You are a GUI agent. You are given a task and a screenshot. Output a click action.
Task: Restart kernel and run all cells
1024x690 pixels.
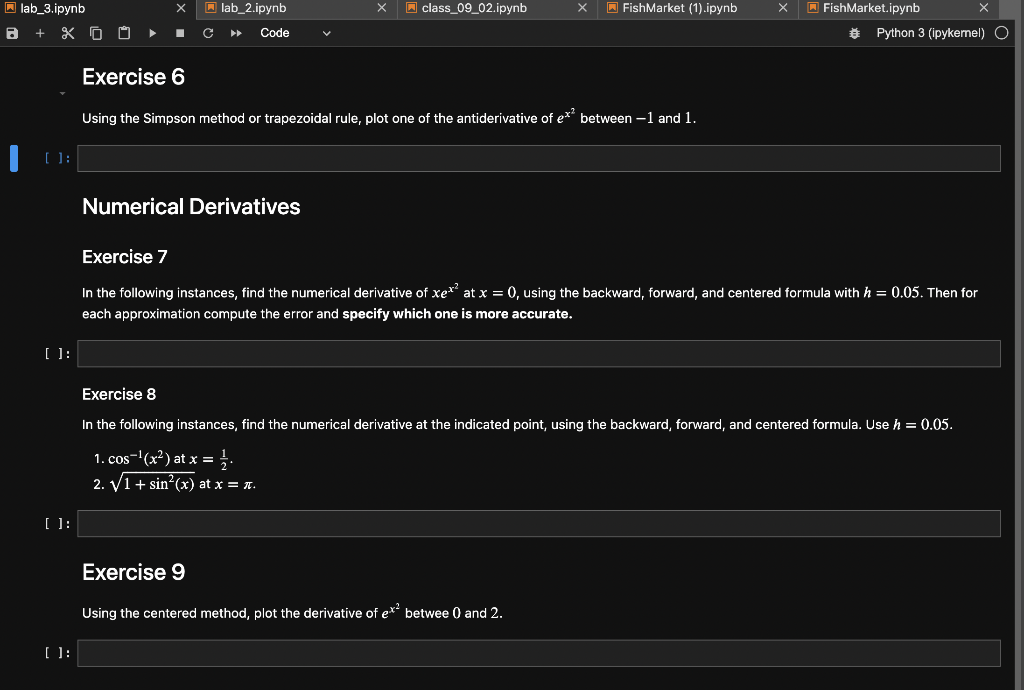(236, 33)
